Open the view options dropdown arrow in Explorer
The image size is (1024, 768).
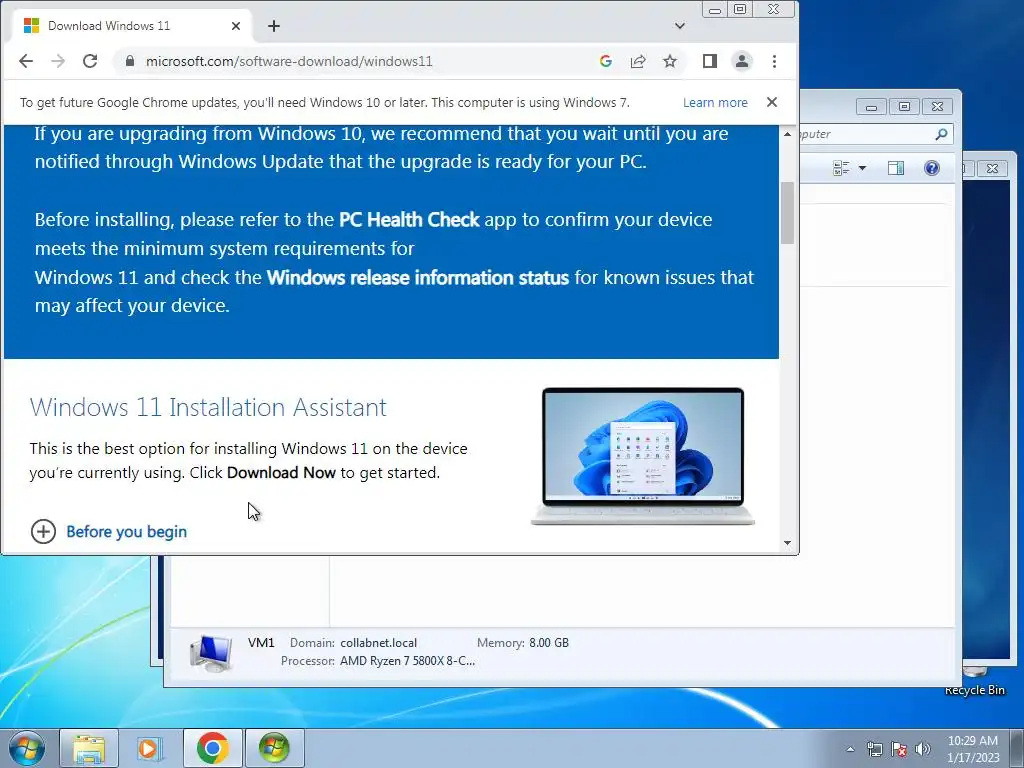(x=862, y=168)
